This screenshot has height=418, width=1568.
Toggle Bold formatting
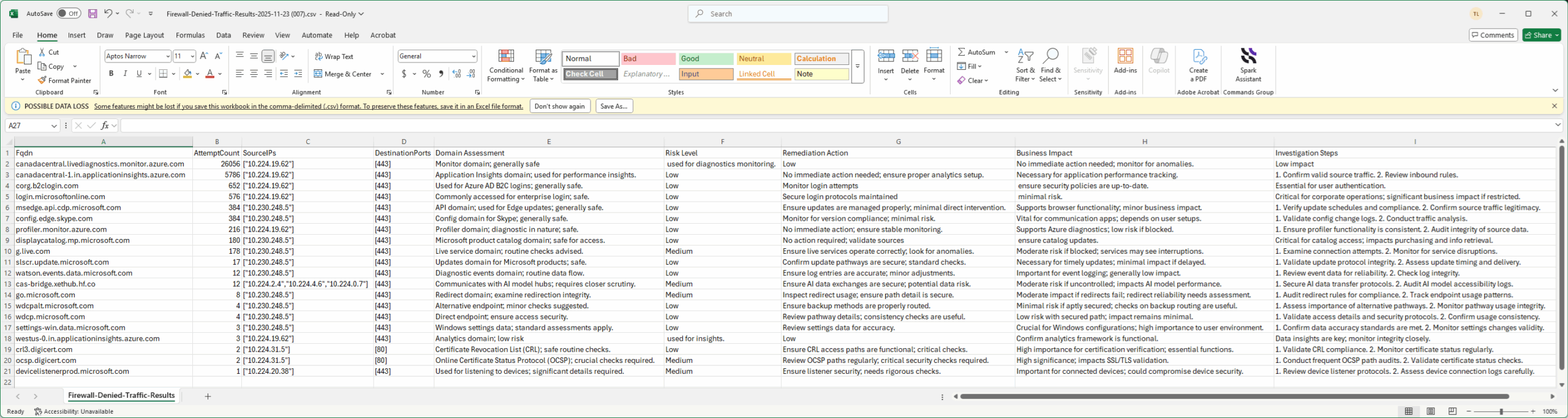111,74
